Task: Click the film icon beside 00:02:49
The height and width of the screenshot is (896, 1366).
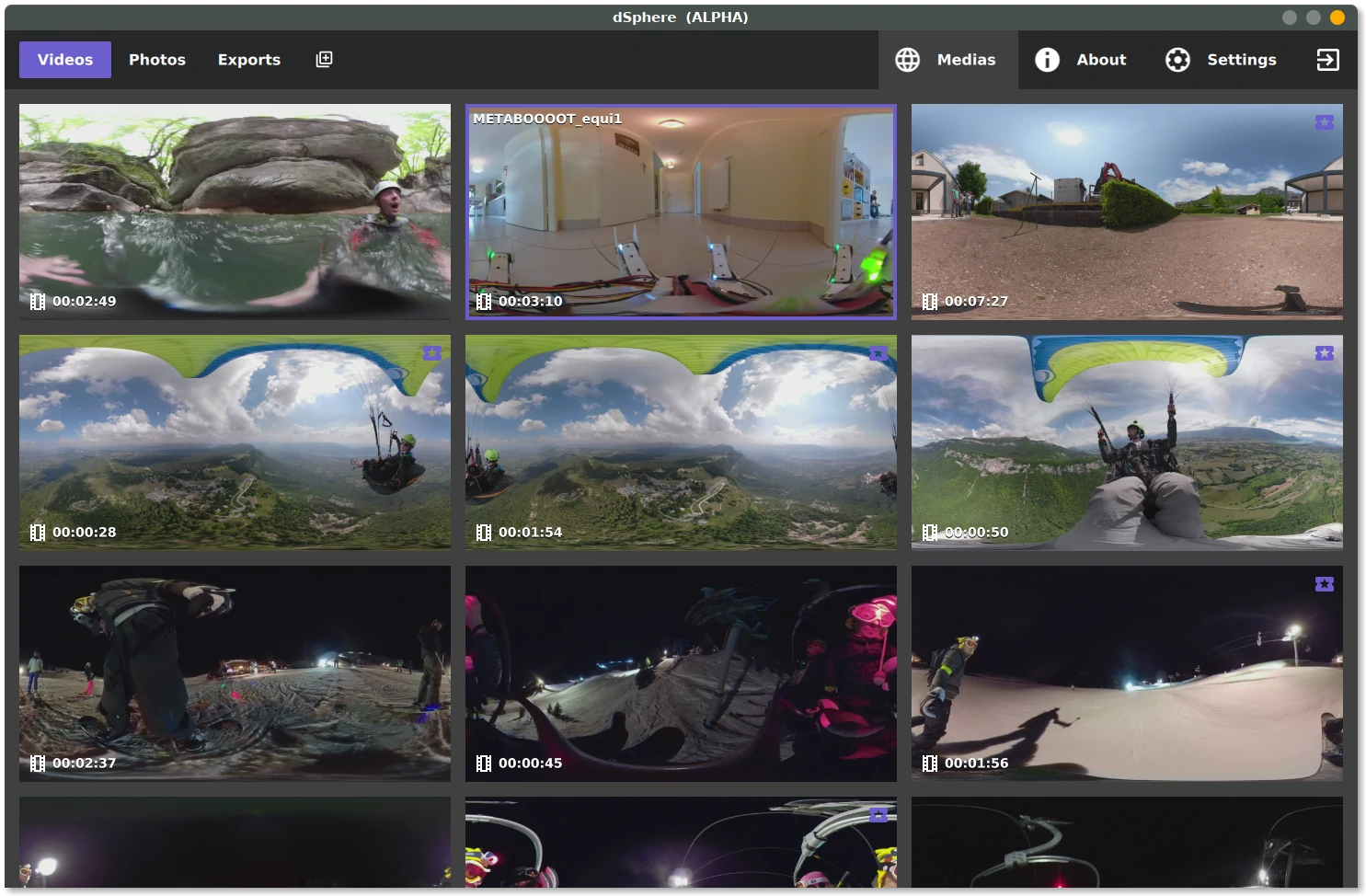Action: [x=38, y=302]
